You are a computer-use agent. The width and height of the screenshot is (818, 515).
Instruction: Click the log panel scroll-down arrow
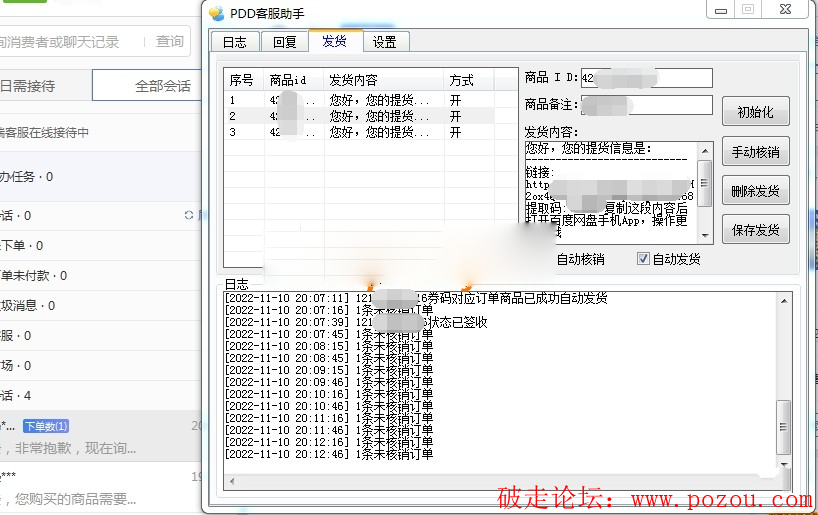pyautogui.click(x=784, y=464)
